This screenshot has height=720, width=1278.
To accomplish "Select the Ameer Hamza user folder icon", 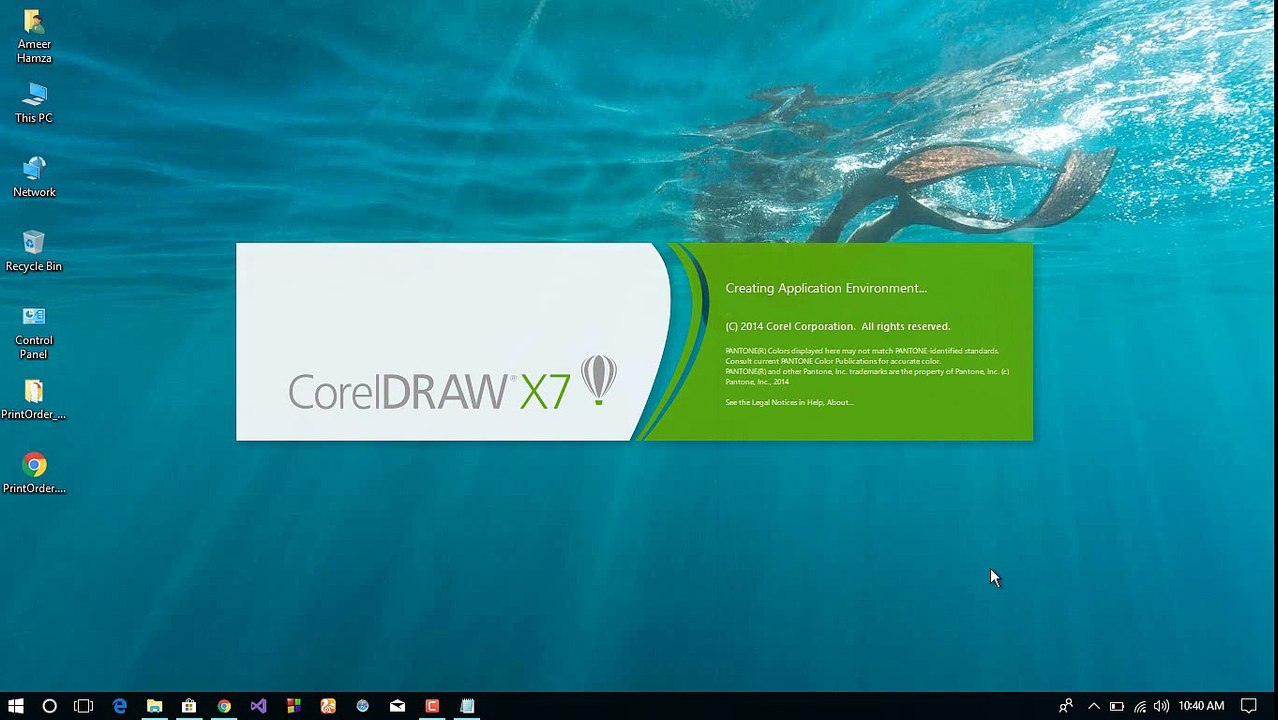I will pos(34,36).
